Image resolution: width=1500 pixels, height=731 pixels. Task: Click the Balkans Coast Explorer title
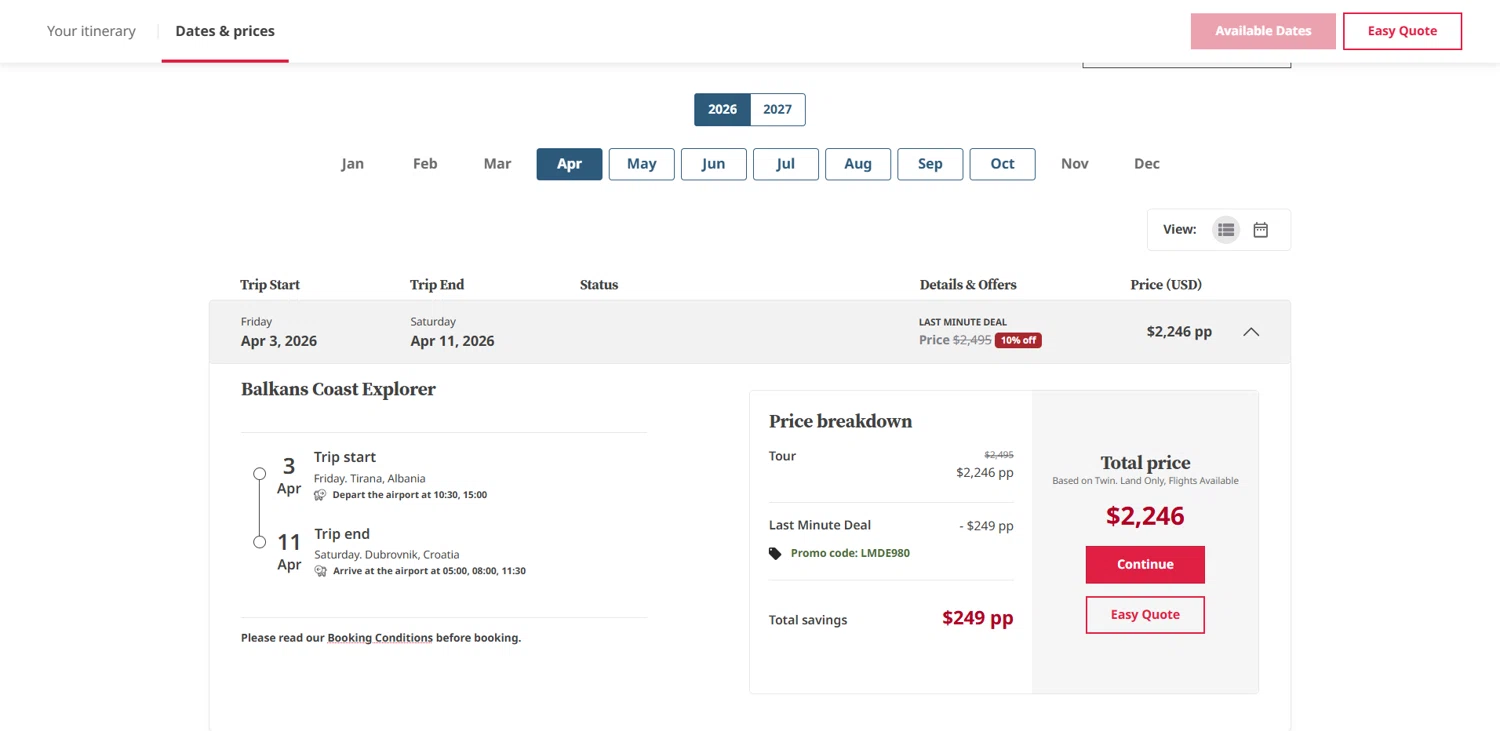(x=338, y=390)
